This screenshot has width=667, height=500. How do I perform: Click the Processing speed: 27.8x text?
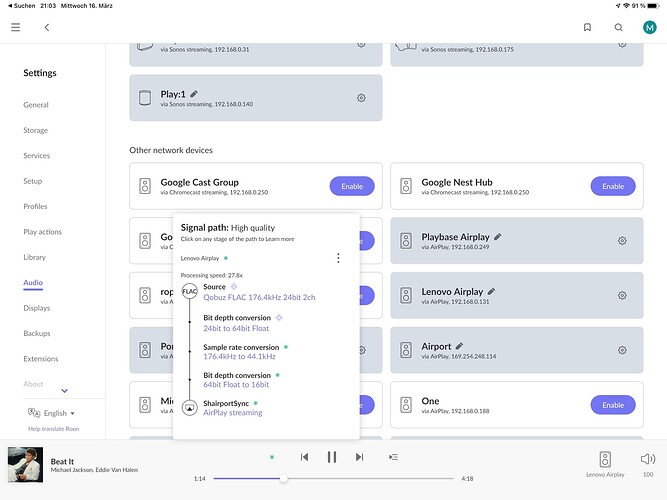point(212,275)
